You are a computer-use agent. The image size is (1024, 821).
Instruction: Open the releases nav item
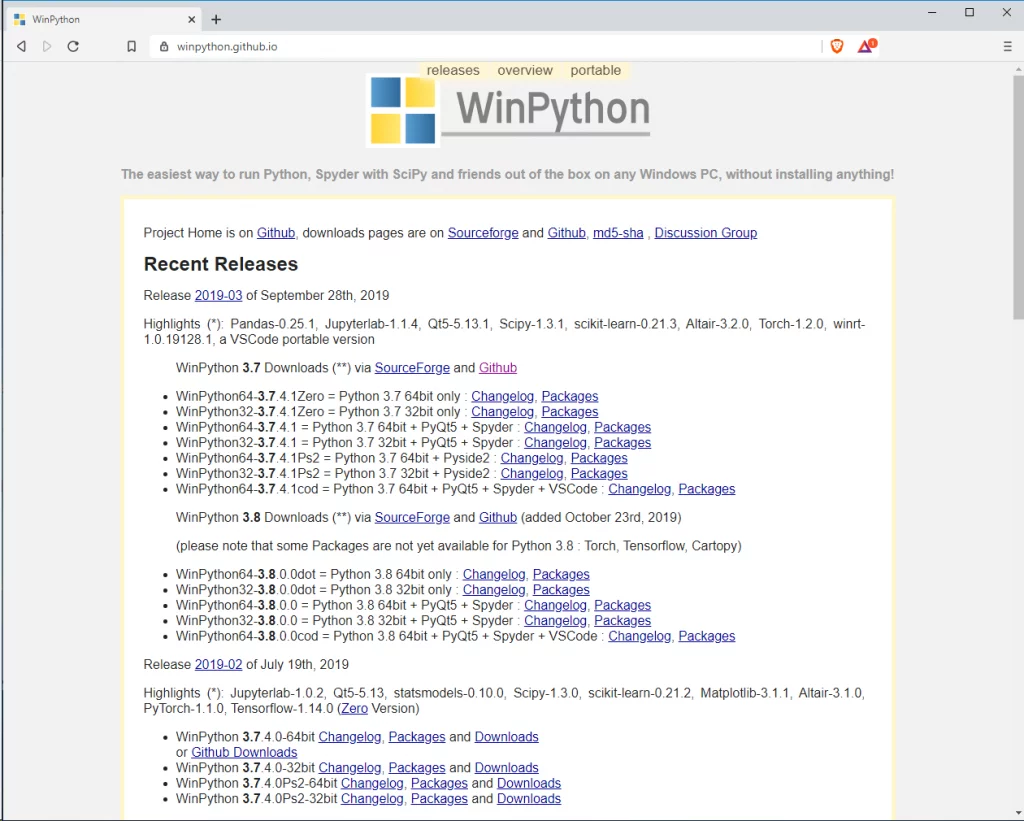453,70
